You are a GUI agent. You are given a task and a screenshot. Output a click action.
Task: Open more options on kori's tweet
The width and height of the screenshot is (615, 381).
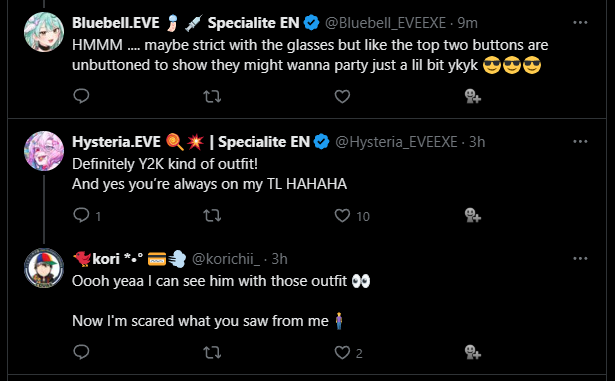(580, 258)
